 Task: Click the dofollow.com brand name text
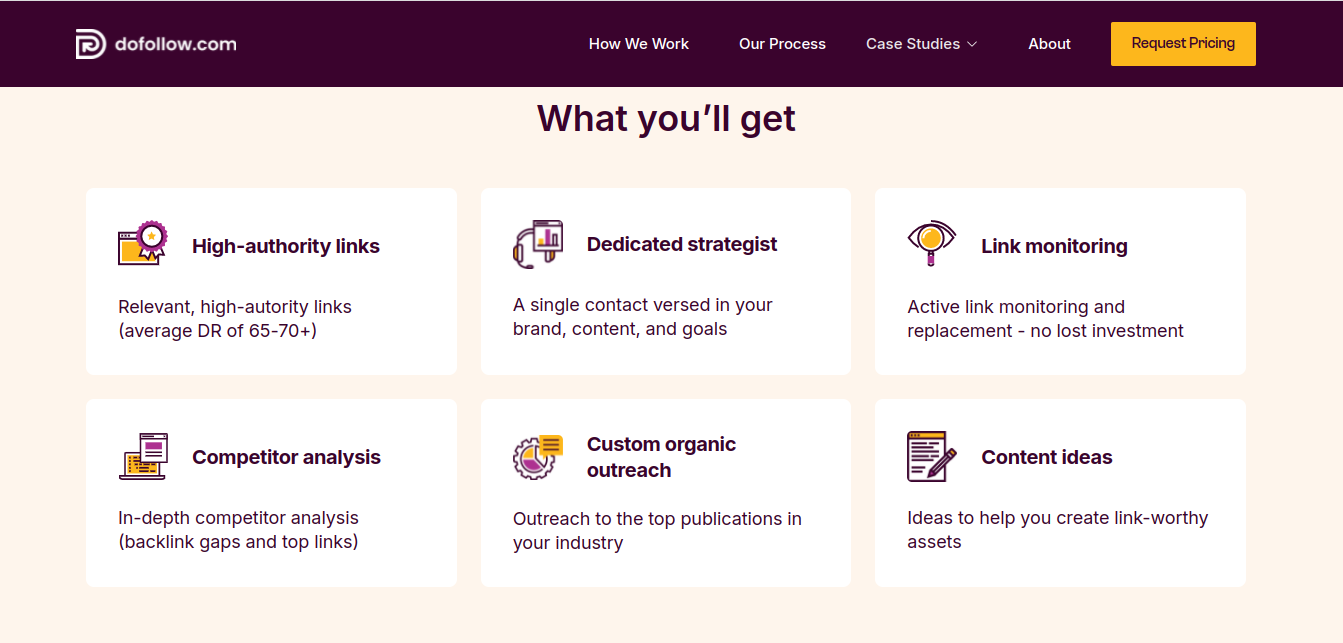tap(175, 44)
